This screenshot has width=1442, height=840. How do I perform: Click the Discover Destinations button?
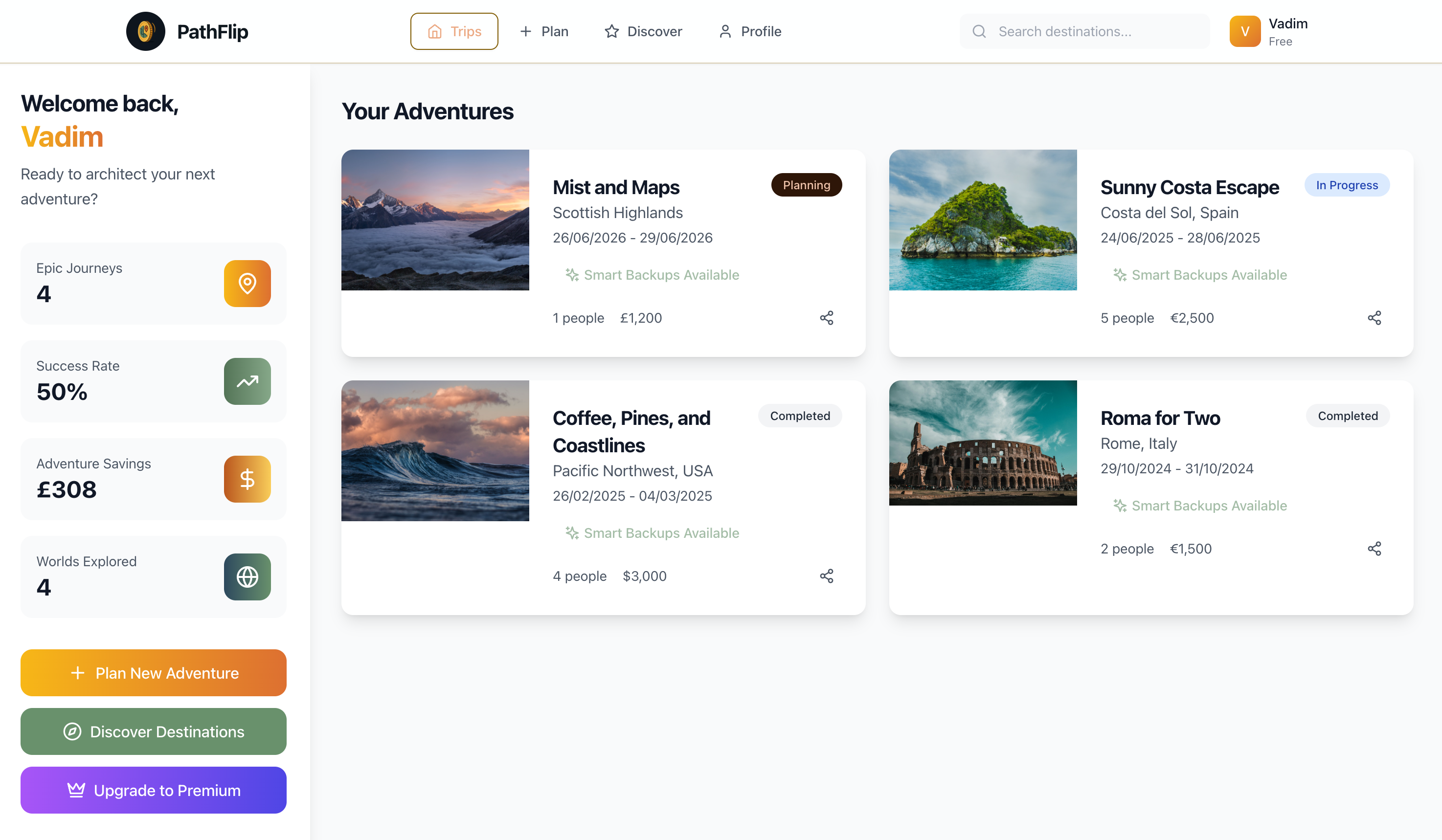coord(154,731)
